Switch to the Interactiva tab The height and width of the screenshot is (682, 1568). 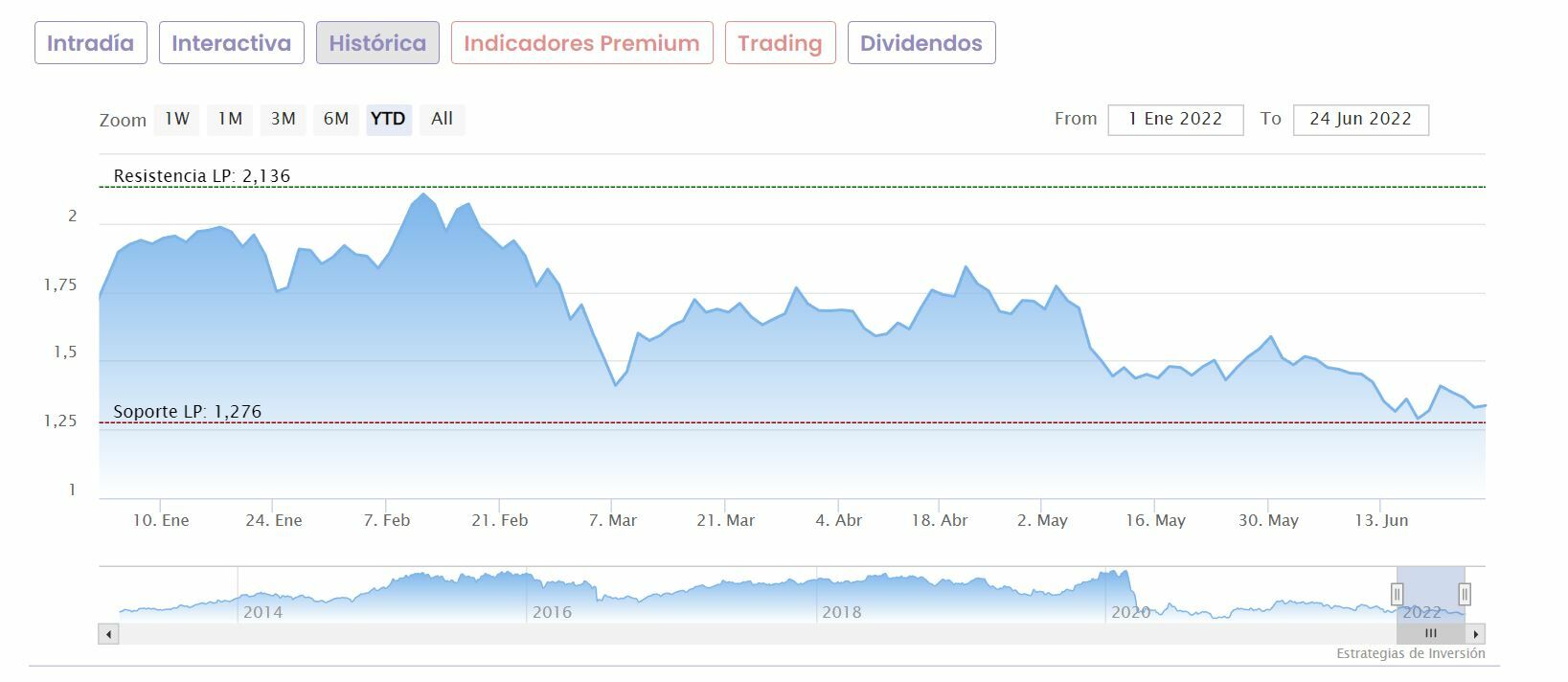pyautogui.click(x=231, y=43)
